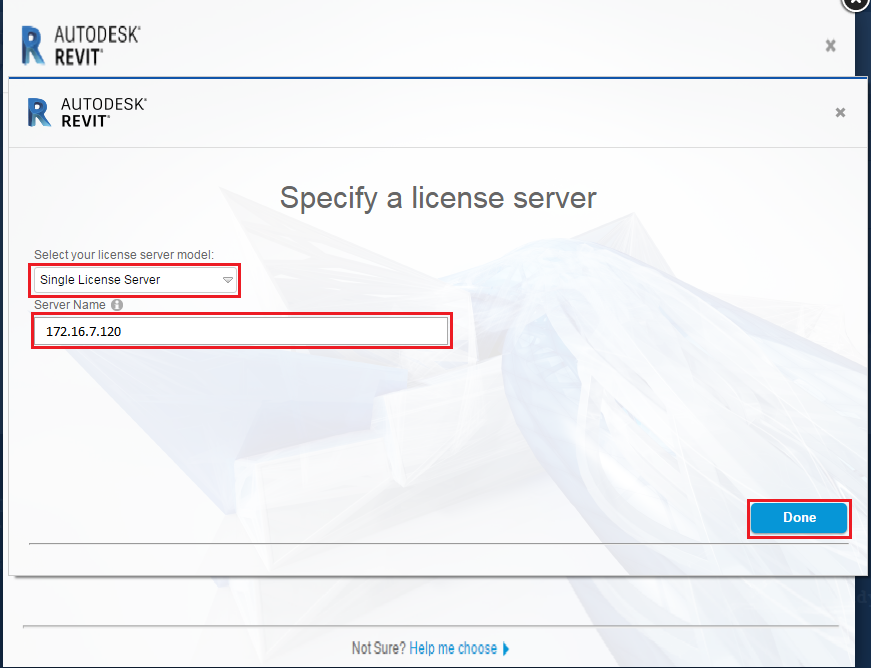Close the Specify a license server dialog

(840, 113)
